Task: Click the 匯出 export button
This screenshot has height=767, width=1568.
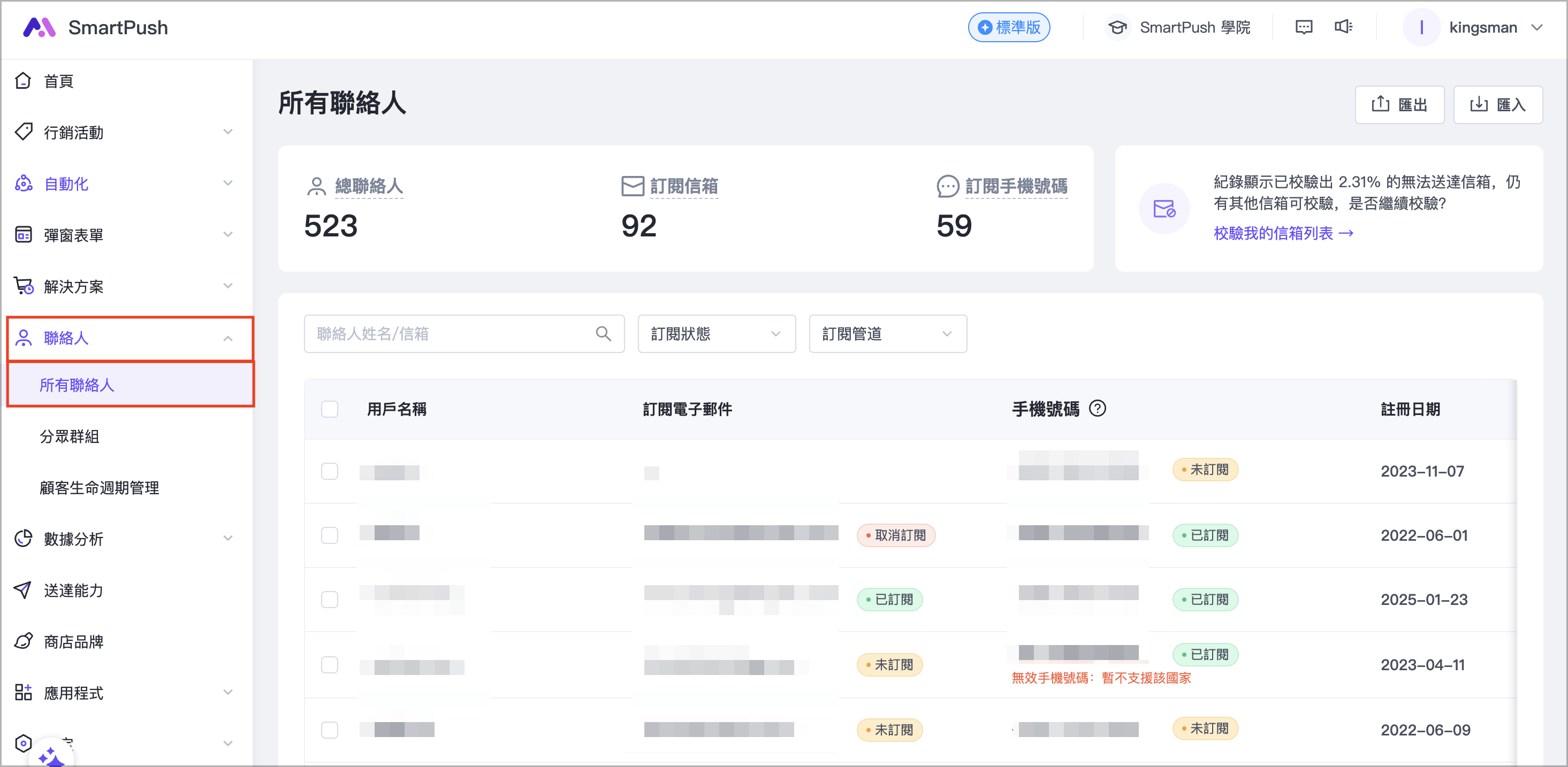Action: tap(1399, 105)
